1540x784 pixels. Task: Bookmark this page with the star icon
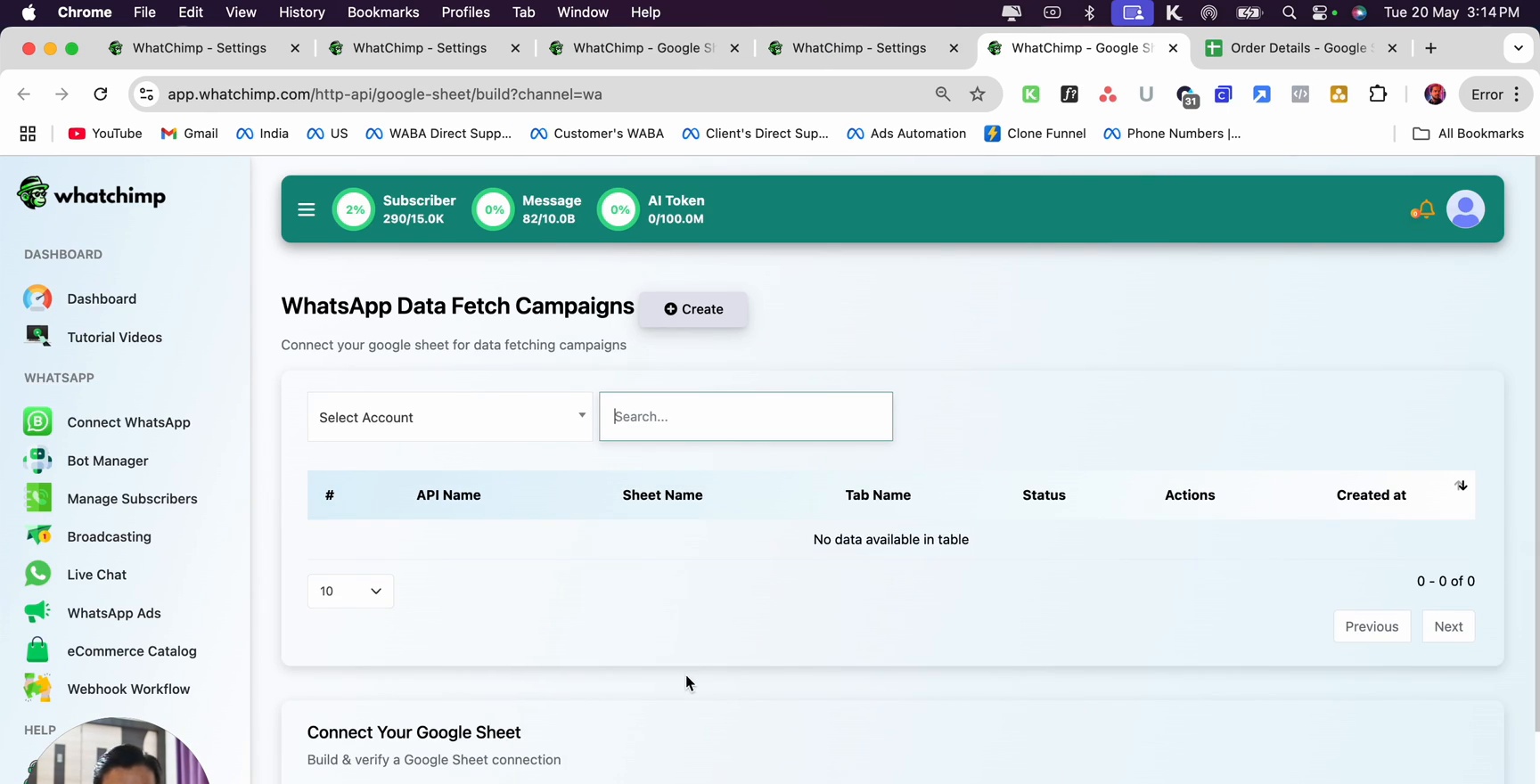point(978,94)
